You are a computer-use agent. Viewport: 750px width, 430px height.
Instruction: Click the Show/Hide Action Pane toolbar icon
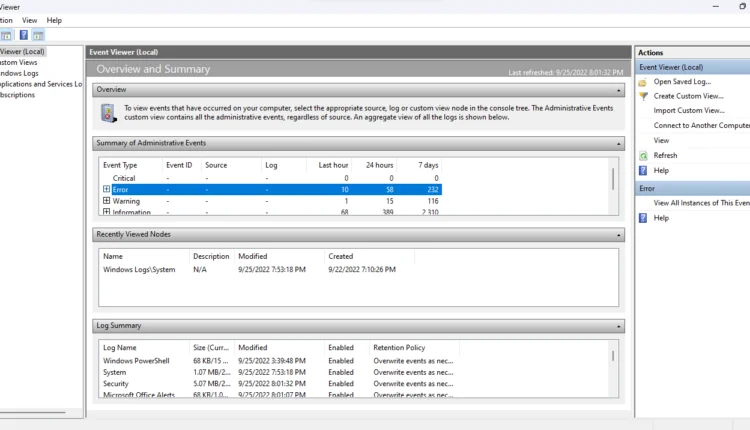pos(38,35)
